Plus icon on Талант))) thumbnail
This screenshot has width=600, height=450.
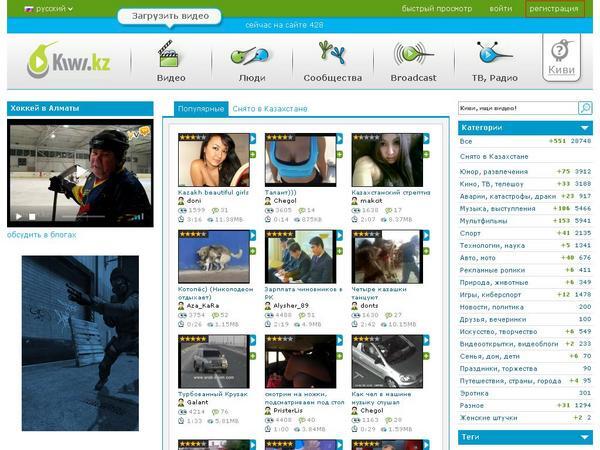pyautogui.click(x=339, y=155)
